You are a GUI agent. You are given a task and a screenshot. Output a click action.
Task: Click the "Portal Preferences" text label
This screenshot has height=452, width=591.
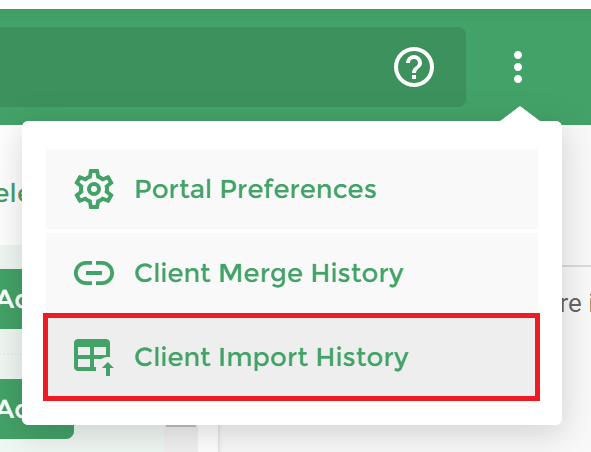click(x=256, y=189)
